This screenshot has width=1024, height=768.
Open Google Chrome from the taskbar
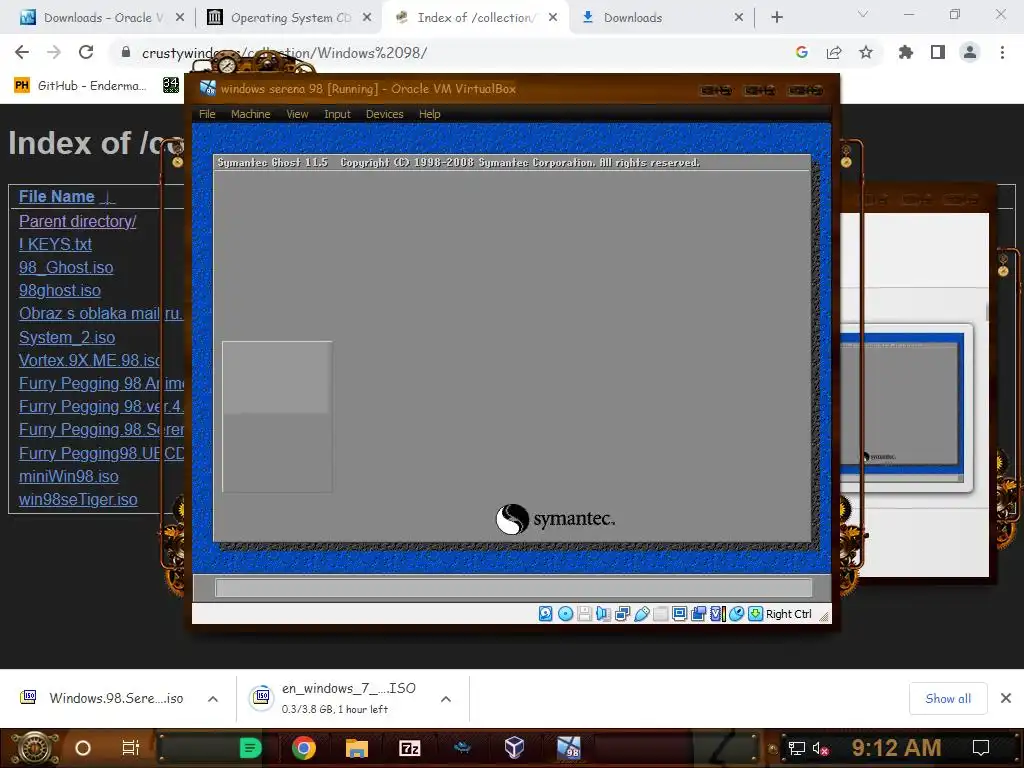tap(304, 748)
